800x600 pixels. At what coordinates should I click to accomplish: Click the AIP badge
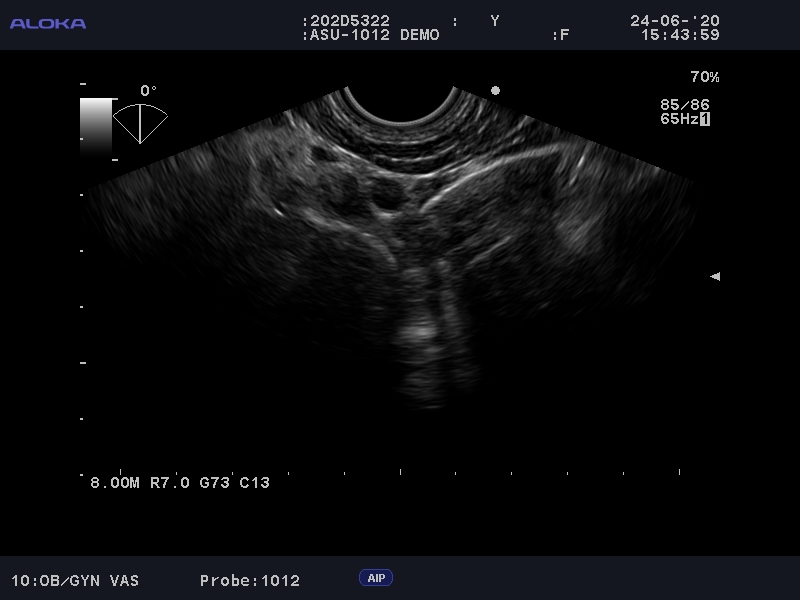click(376, 578)
